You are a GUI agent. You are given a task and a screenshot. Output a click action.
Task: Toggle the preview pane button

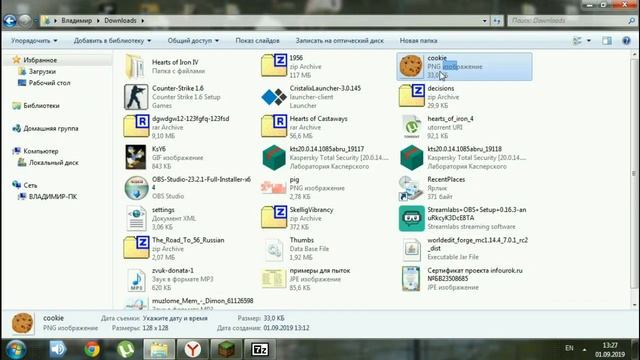pyautogui.click(x=607, y=41)
